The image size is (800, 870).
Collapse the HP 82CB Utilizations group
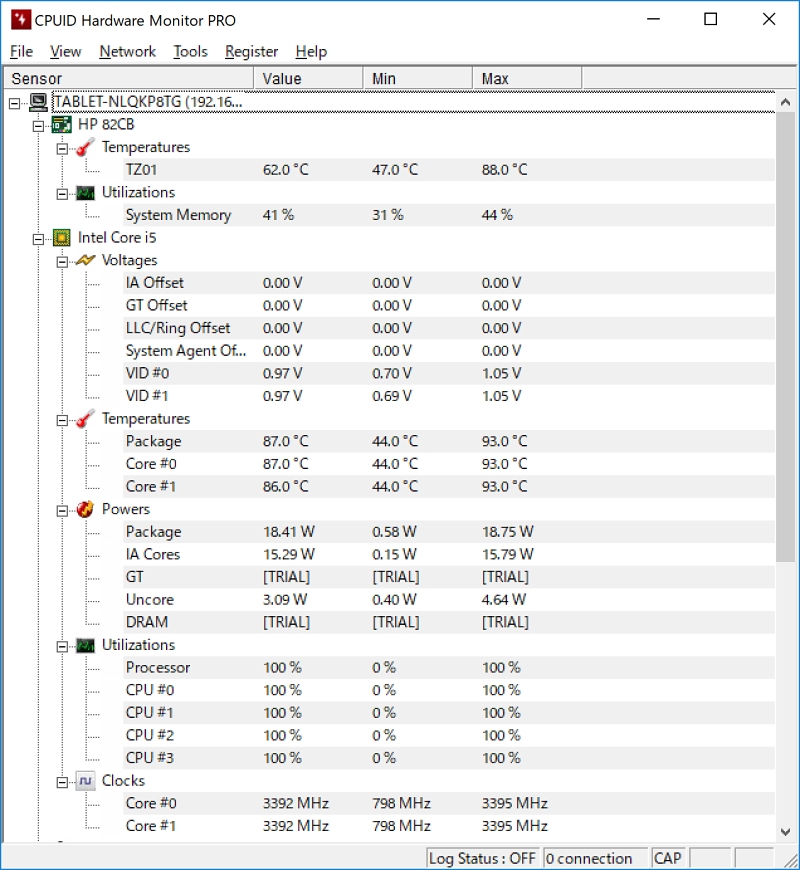62,194
